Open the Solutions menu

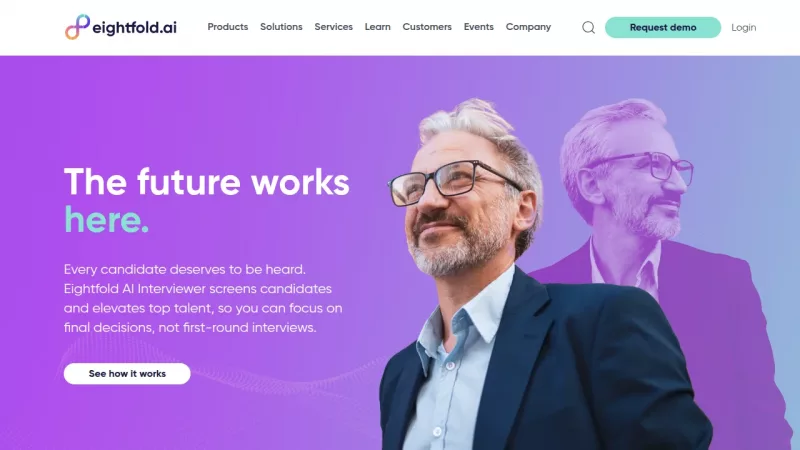281,27
